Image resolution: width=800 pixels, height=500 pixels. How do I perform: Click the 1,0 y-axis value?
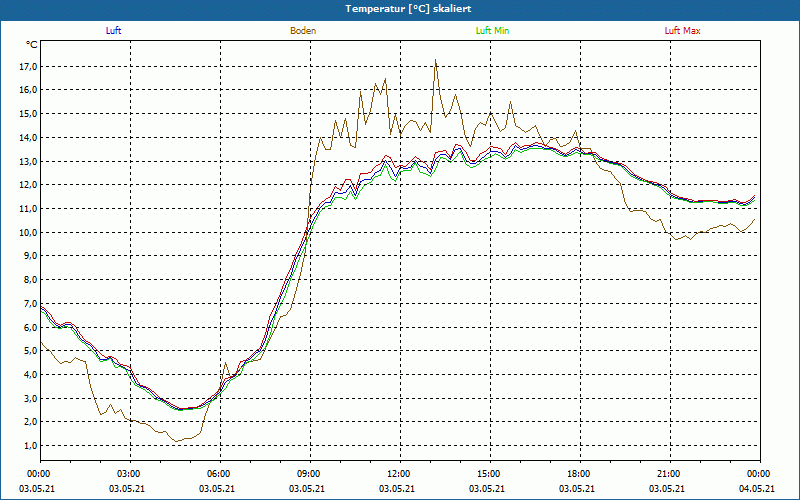coord(31,445)
